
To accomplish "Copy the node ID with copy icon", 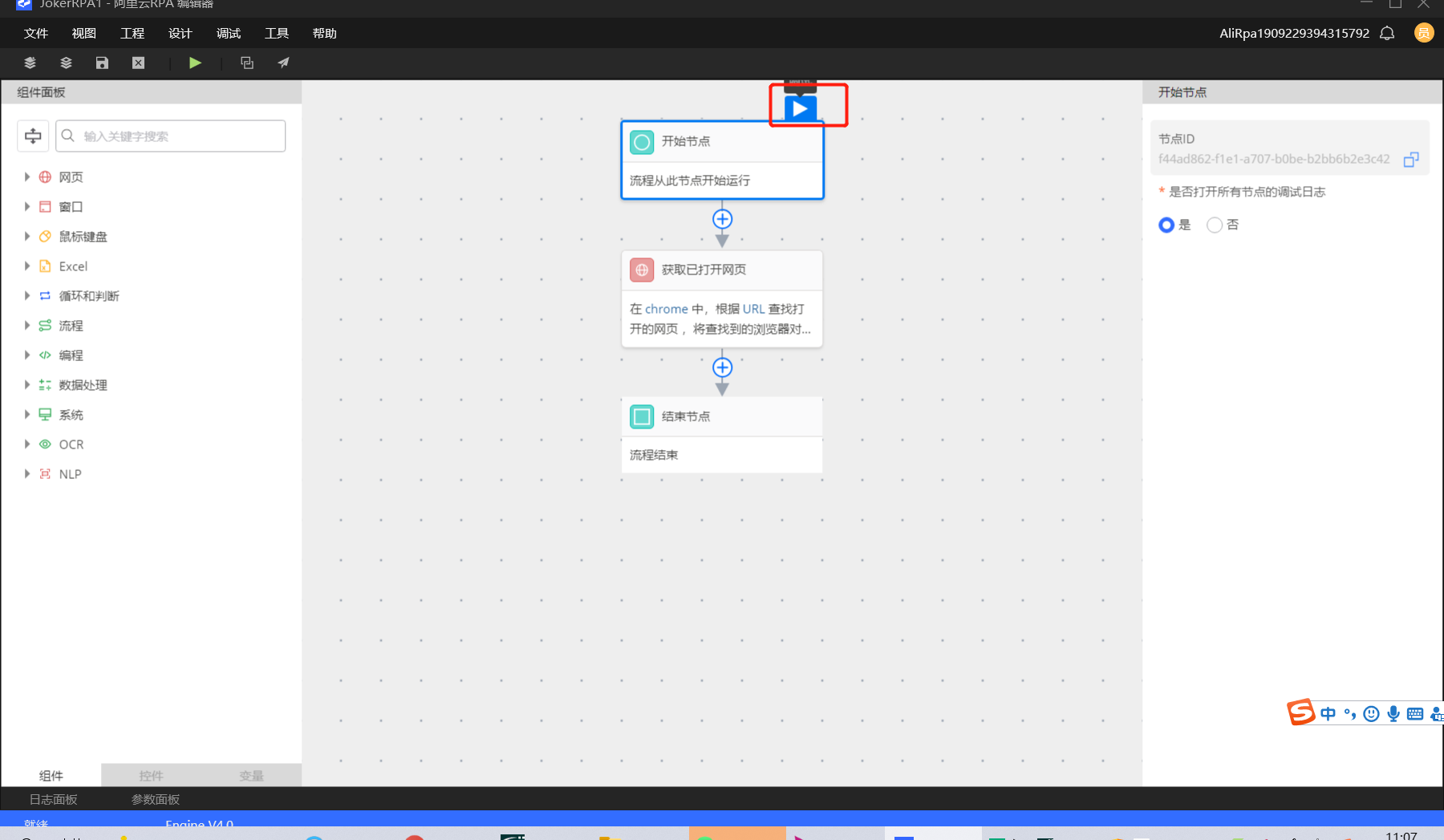I will pyautogui.click(x=1411, y=160).
